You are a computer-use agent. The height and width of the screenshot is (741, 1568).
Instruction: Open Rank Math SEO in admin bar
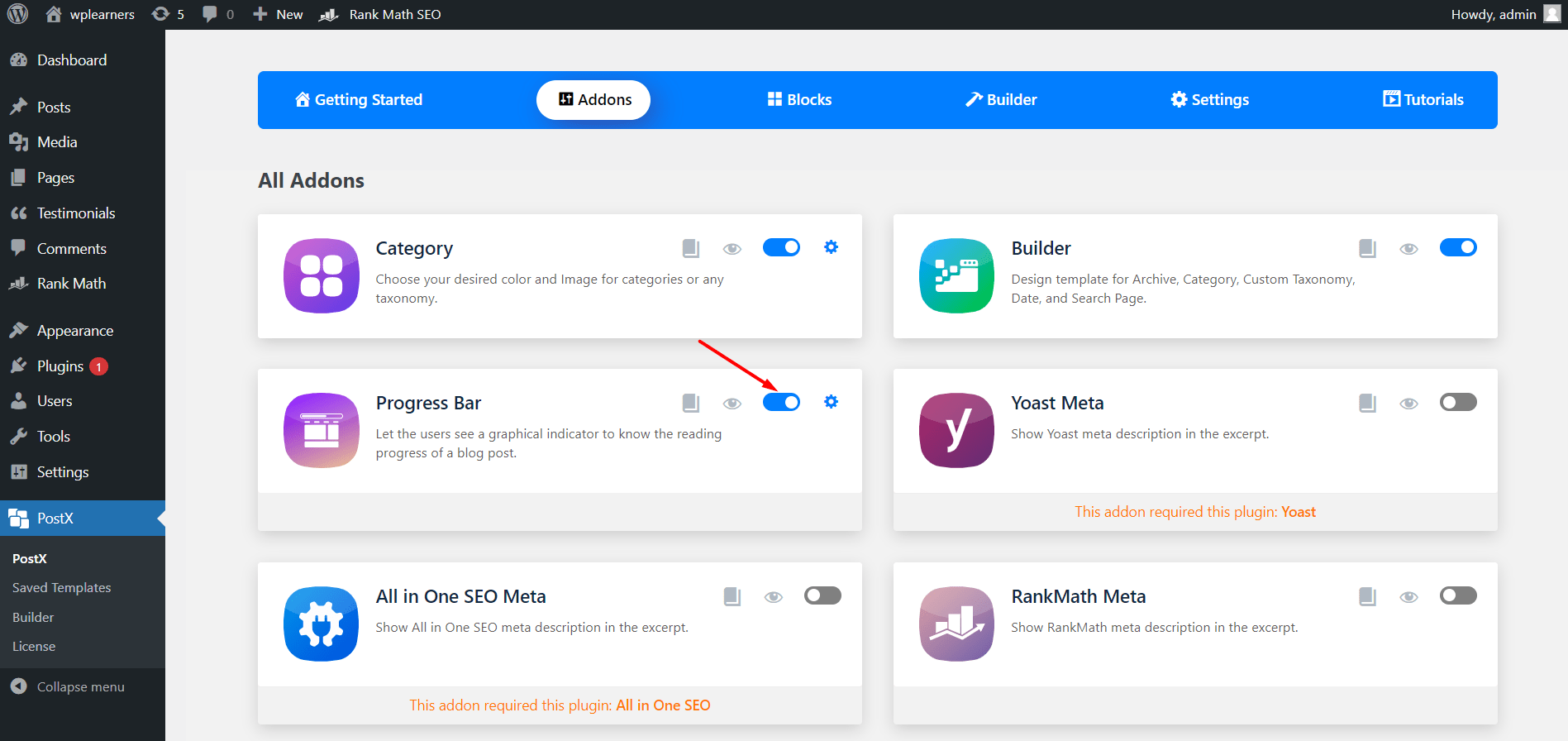click(x=381, y=14)
